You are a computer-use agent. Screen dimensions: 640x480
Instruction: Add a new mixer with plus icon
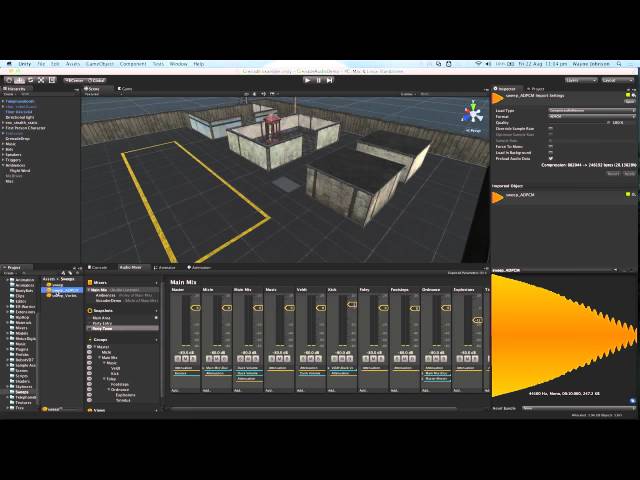156,283
